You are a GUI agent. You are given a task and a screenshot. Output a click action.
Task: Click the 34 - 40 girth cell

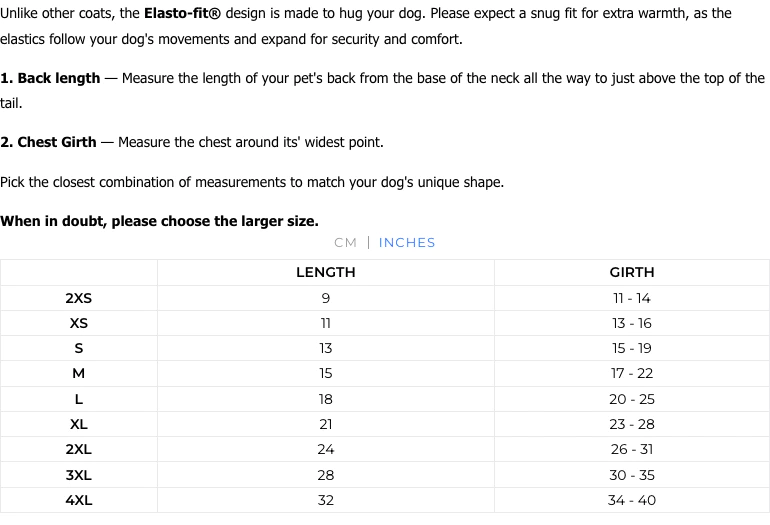pos(632,500)
